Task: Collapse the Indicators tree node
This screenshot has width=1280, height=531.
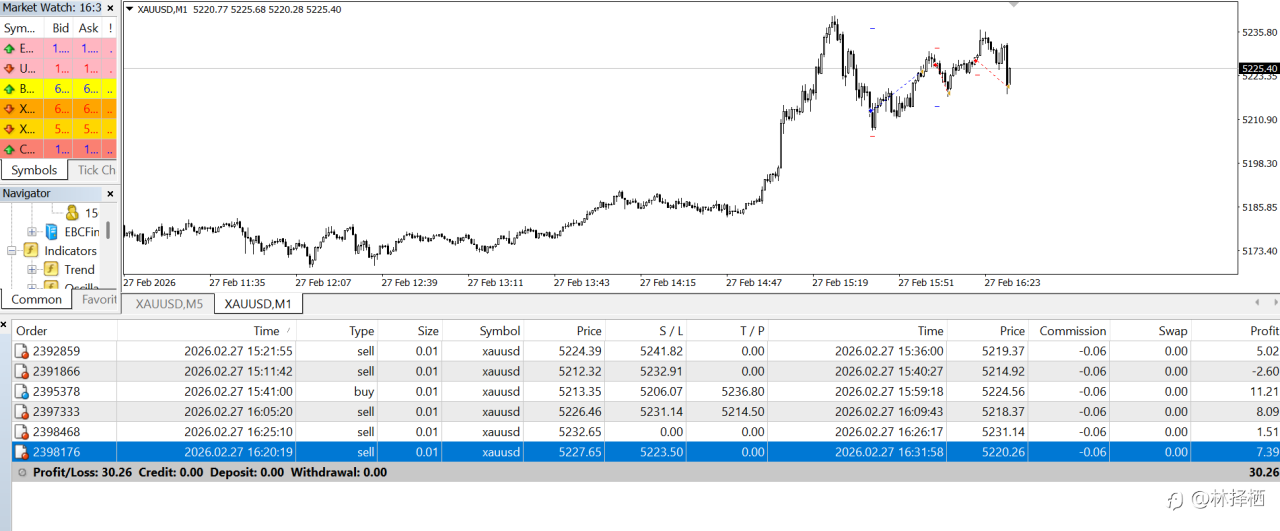Action: [x=13, y=251]
